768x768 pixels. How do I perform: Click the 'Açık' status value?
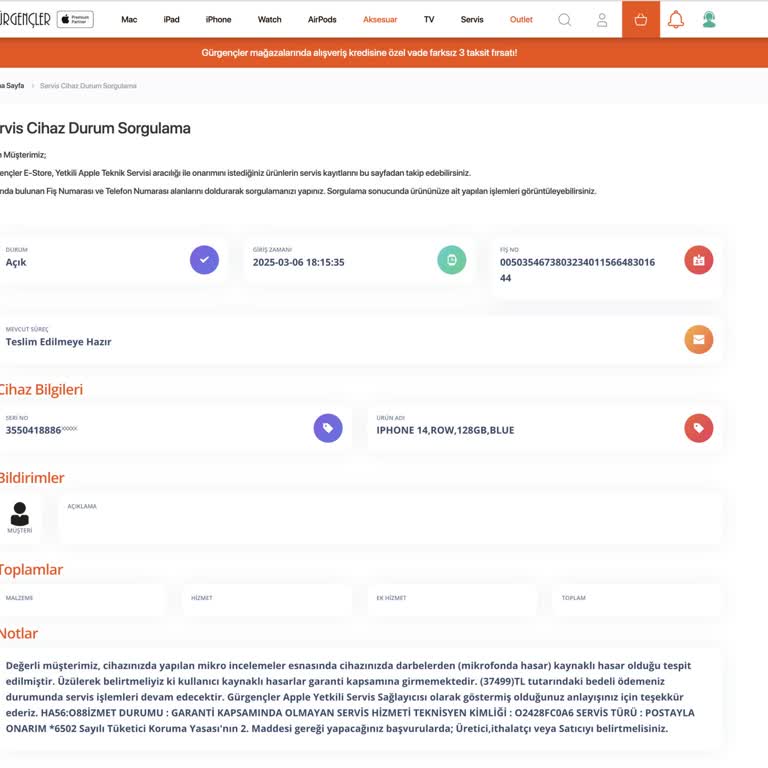click(16, 263)
